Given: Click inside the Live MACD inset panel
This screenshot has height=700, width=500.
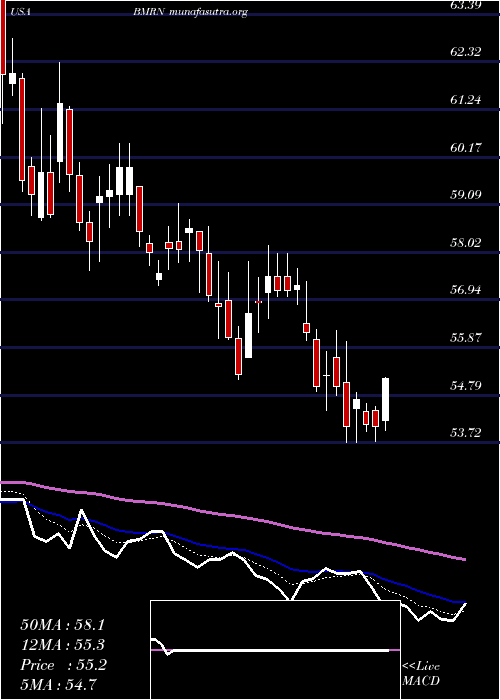Looking at the screenshot, I should (275, 650).
